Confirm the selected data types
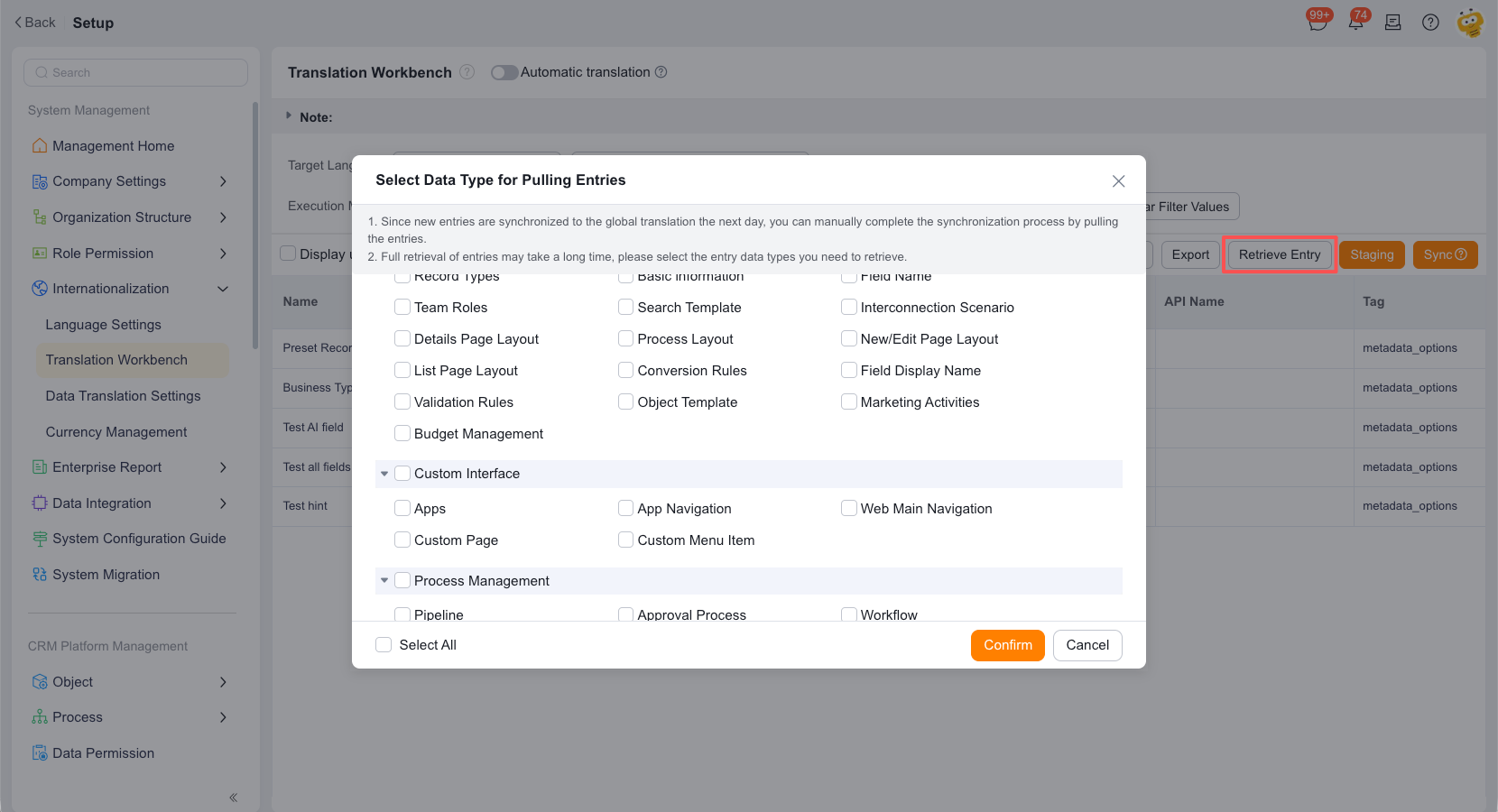This screenshot has width=1498, height=812. (1008, 645)
